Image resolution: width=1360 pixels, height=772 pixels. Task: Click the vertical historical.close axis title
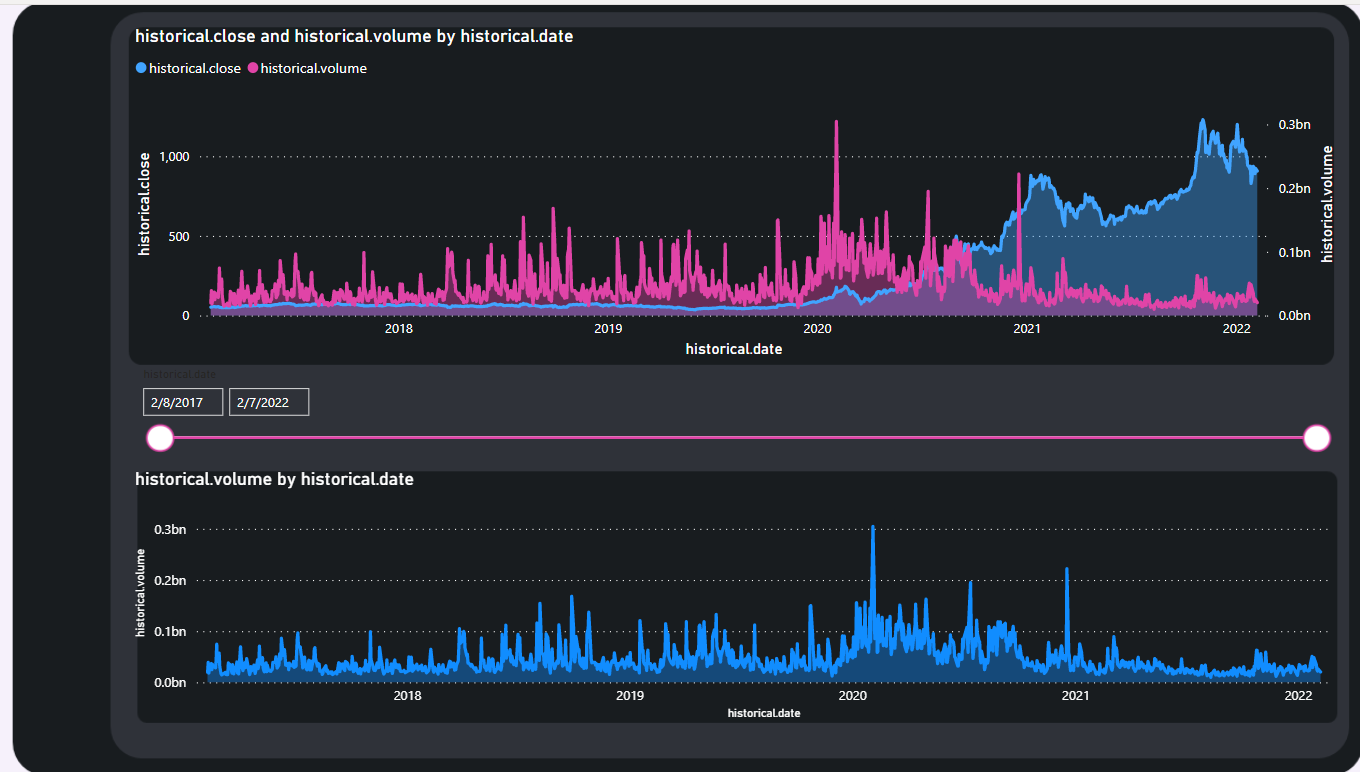click(x=145, y=204)
